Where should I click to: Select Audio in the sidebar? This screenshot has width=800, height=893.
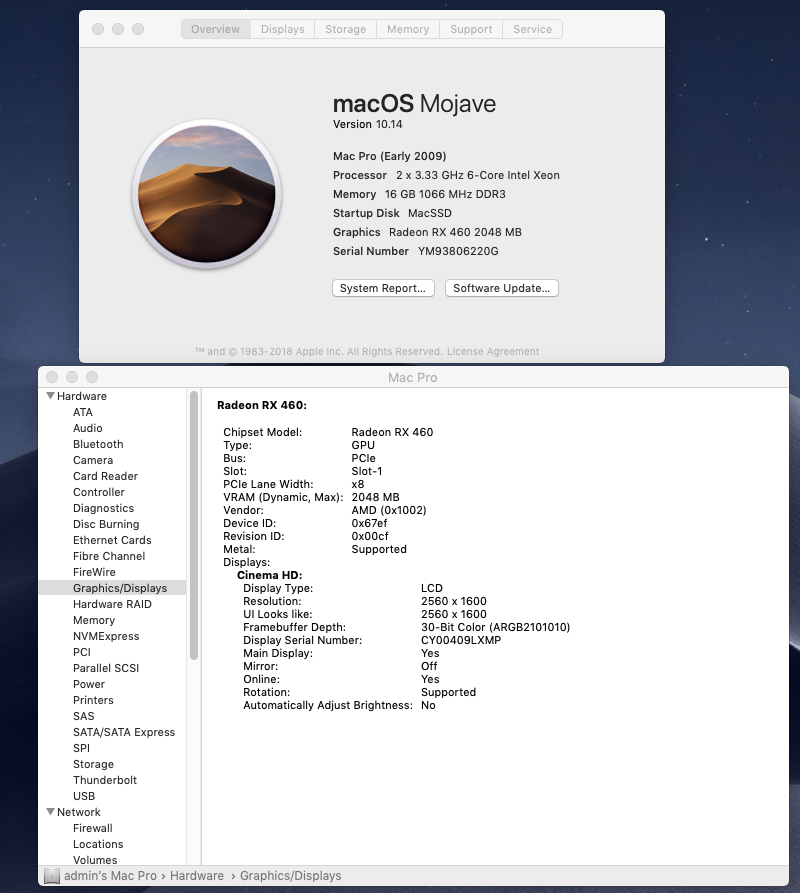click(88, 428)
